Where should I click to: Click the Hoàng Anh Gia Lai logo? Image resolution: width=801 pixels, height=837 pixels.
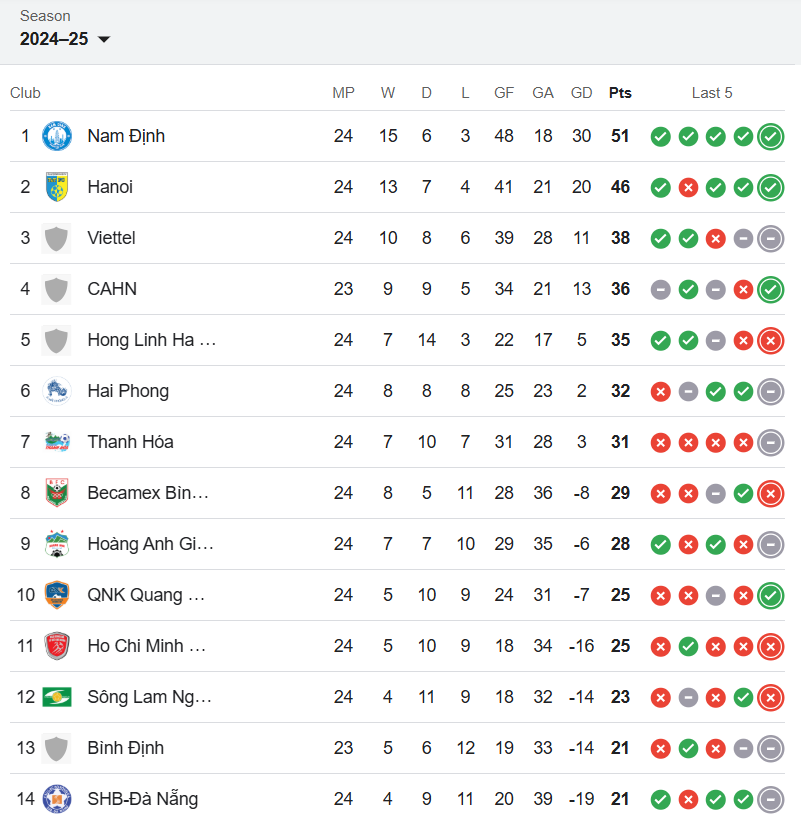(x=57, y=544)
